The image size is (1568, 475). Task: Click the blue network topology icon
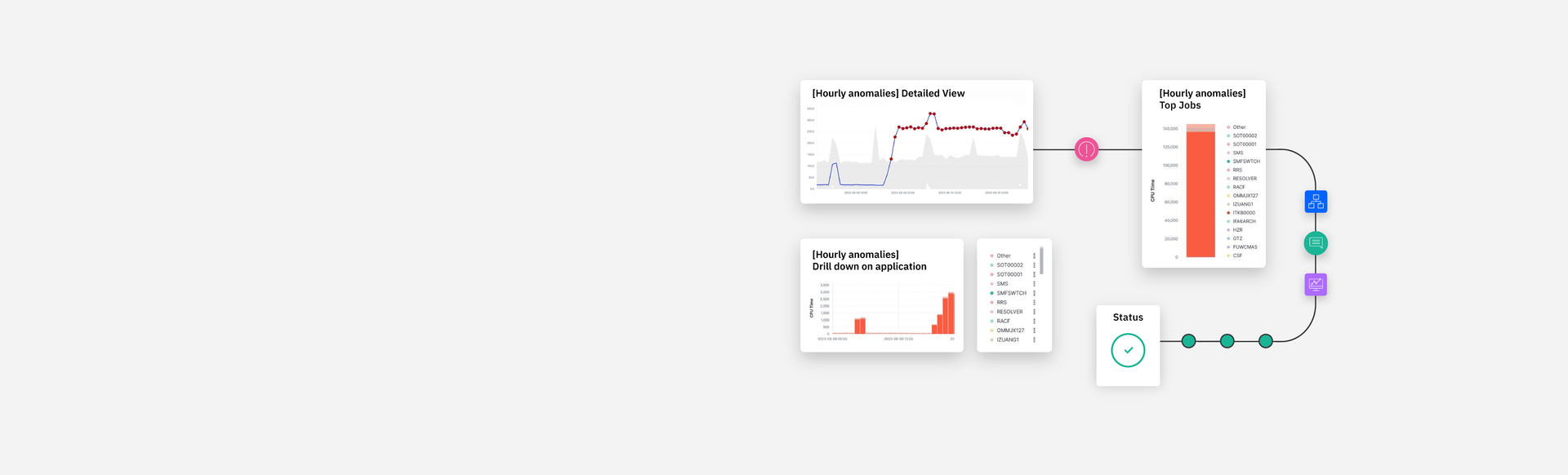click(x=1316, y=202)
